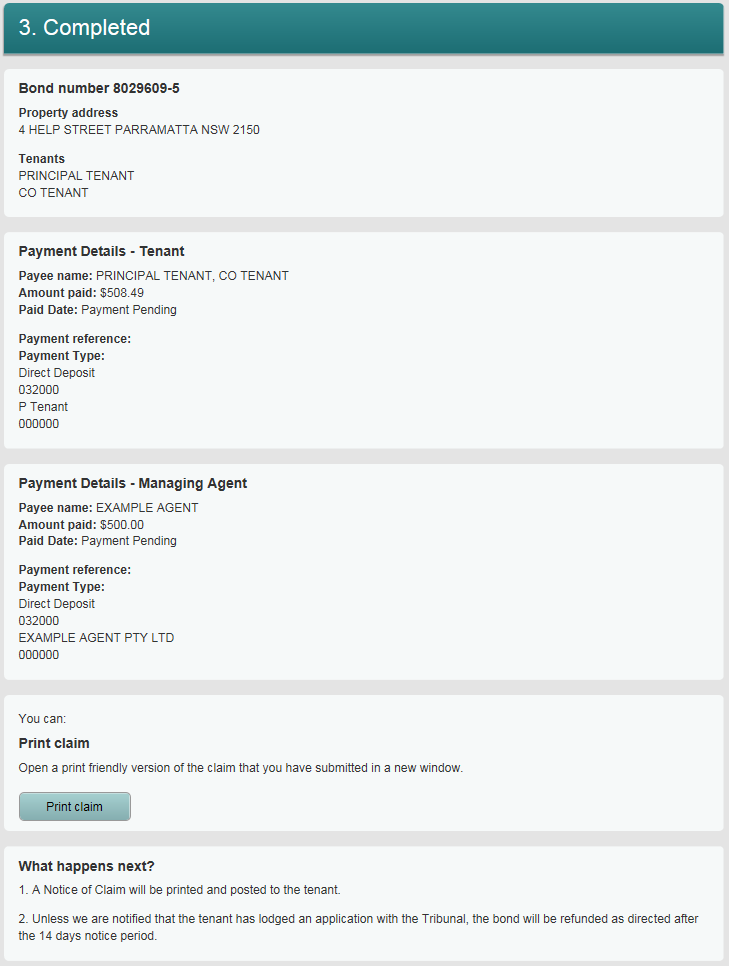Click the property address text
This screenshot has height=966, width=729.
point(139,129)
